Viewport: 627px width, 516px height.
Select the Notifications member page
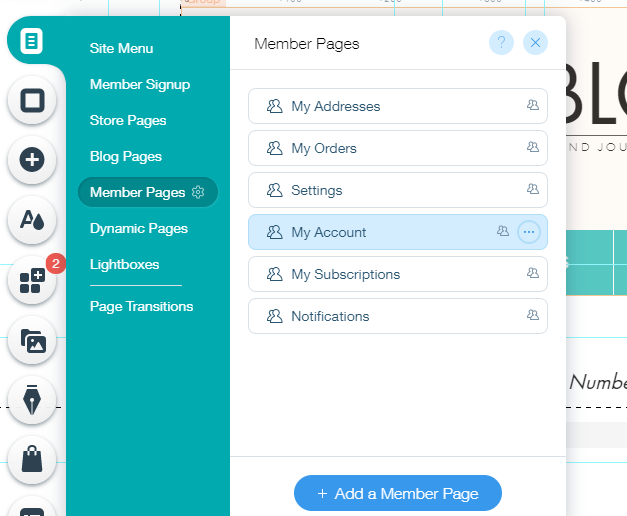click(398, 316)
